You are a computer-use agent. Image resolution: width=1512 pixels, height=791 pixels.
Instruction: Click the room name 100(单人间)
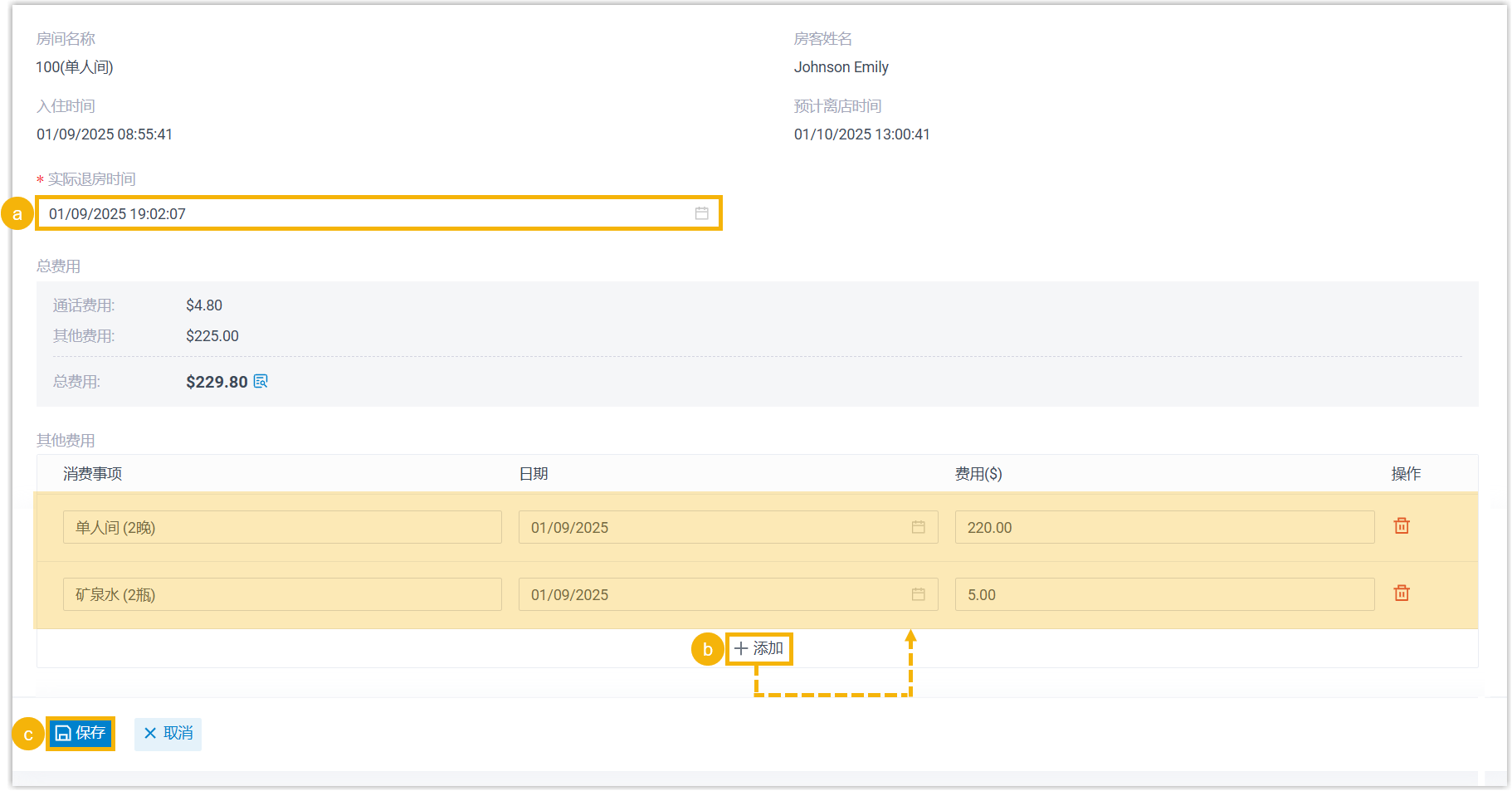pos(75,67)
